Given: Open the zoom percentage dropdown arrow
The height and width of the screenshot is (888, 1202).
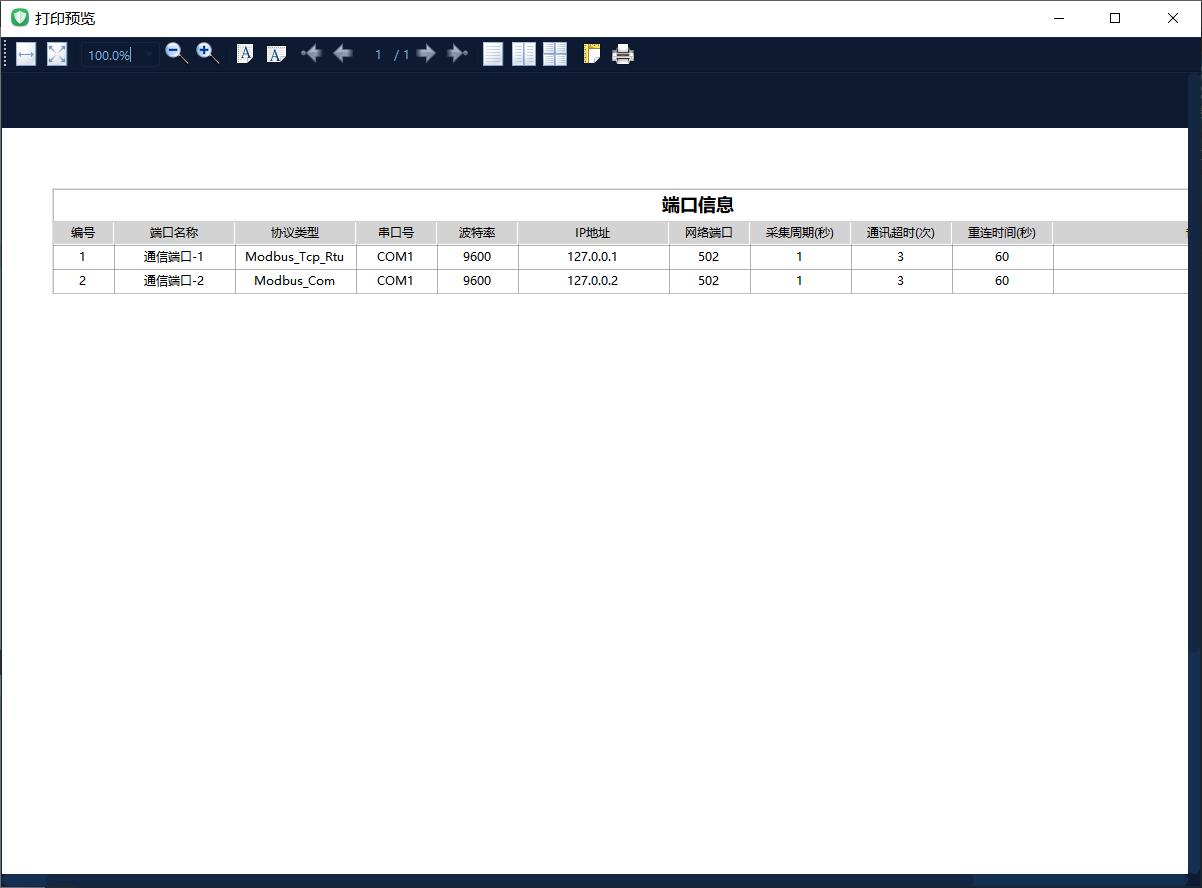Looking at the screenshot, I should (x=149, y=55).
